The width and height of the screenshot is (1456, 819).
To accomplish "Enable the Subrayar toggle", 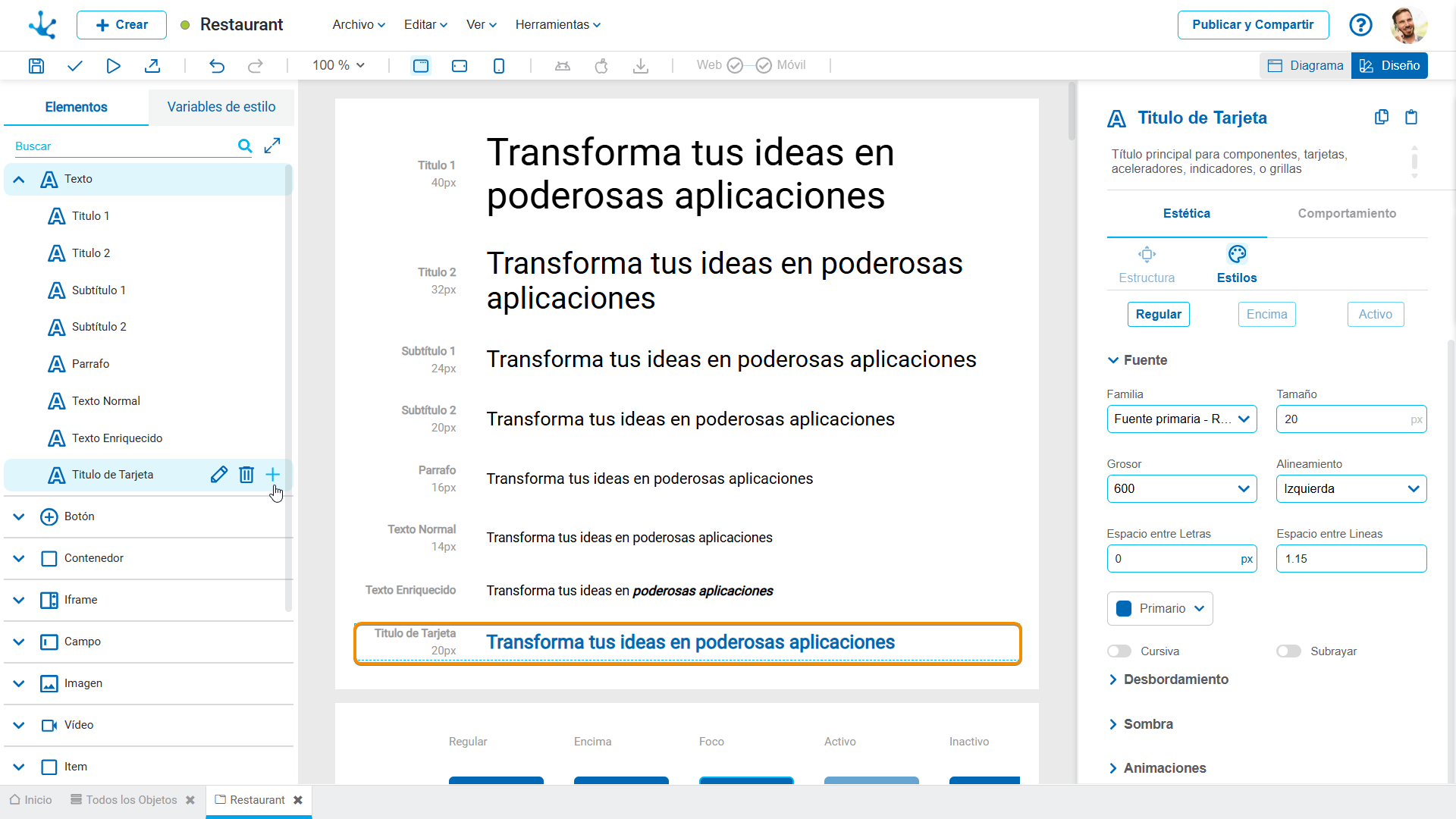I will pyautogui.click(x=1288, y=651).
